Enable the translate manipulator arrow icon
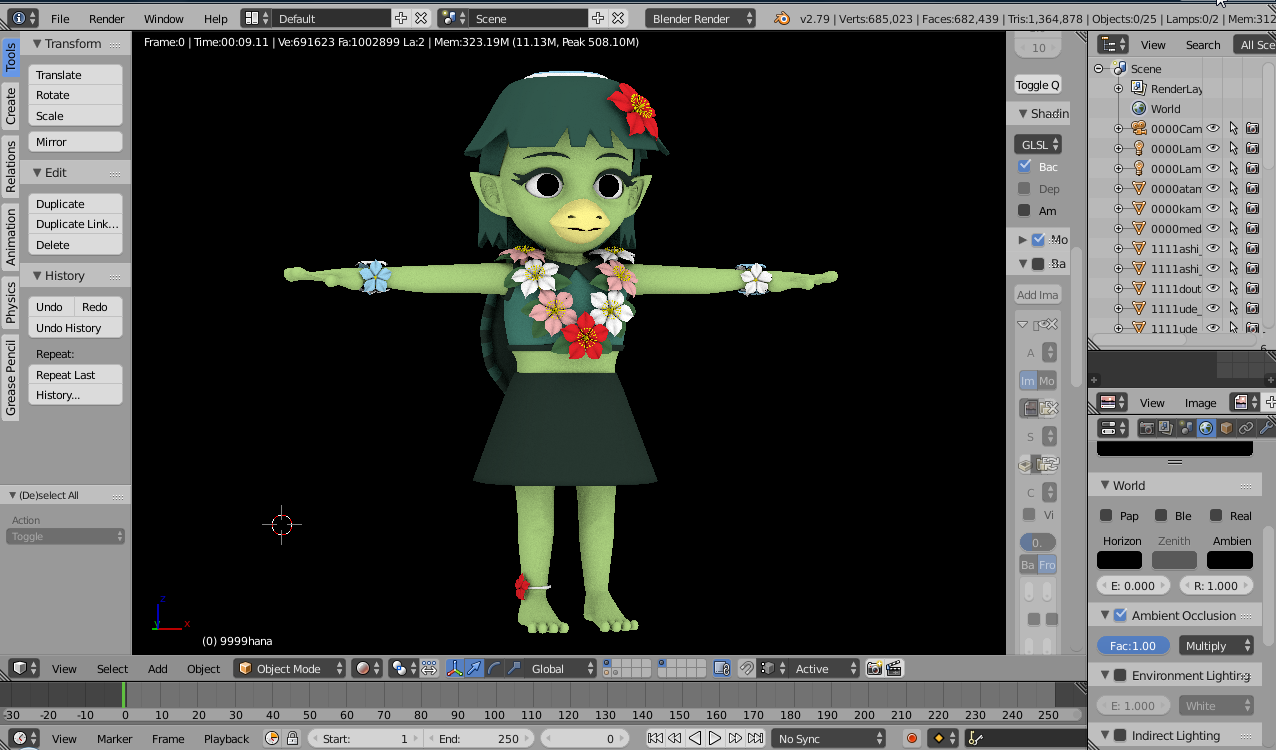 tap(474, 668)
